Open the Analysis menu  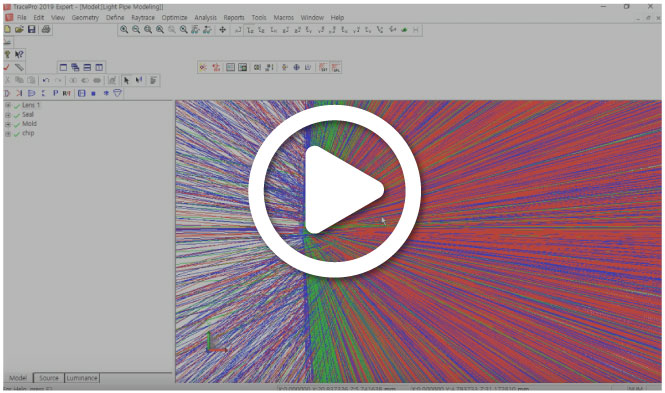pos(205,17)
